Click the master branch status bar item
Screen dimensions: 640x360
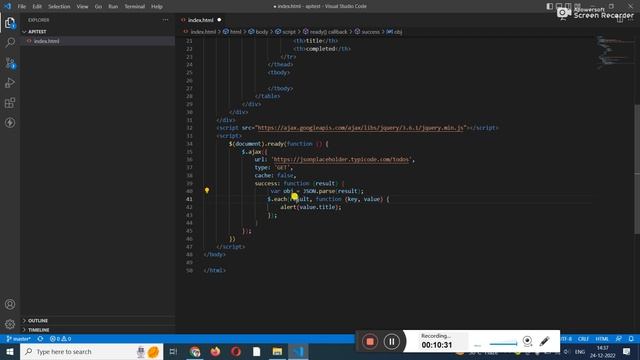coord(18,339)
